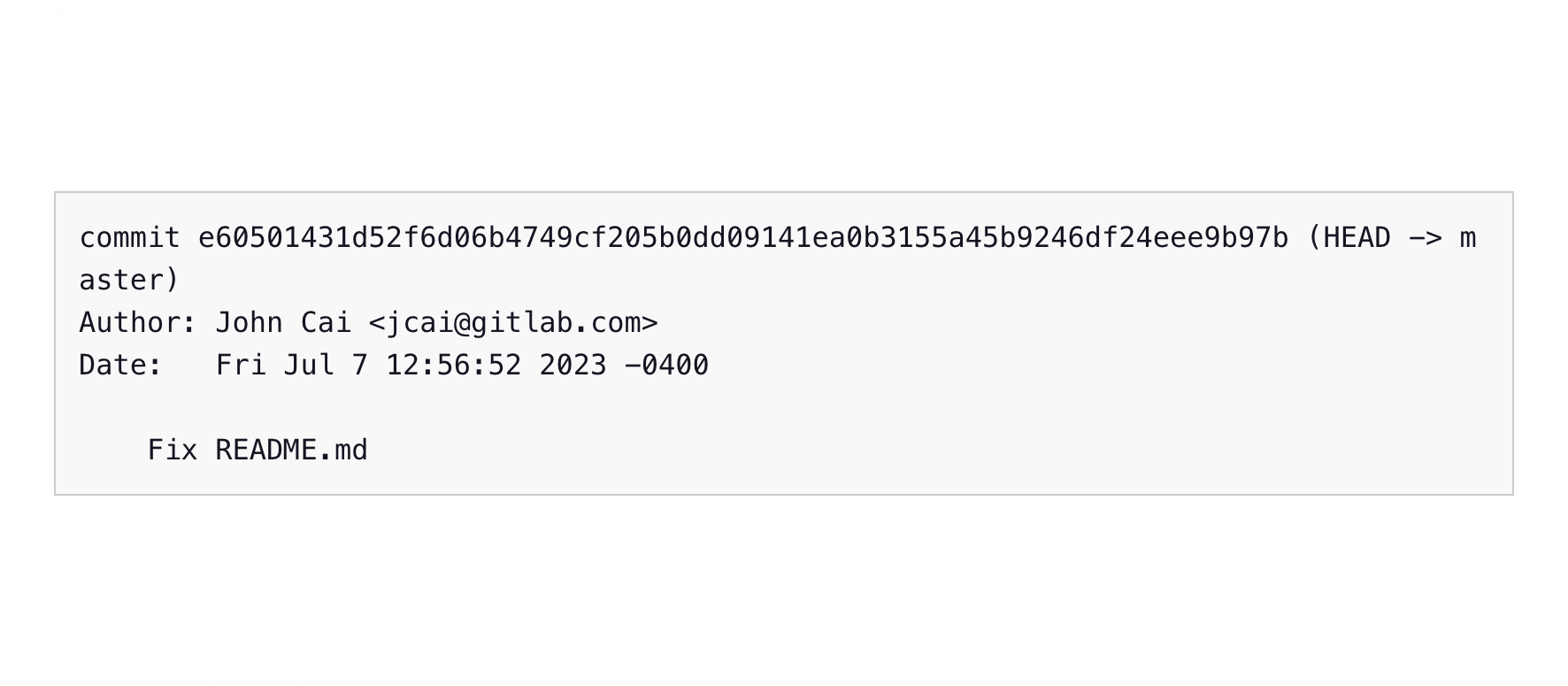Viewport: 1568px width, 686px height.
Task: Click the "Author:" label
Action: [x=137, y=323]
